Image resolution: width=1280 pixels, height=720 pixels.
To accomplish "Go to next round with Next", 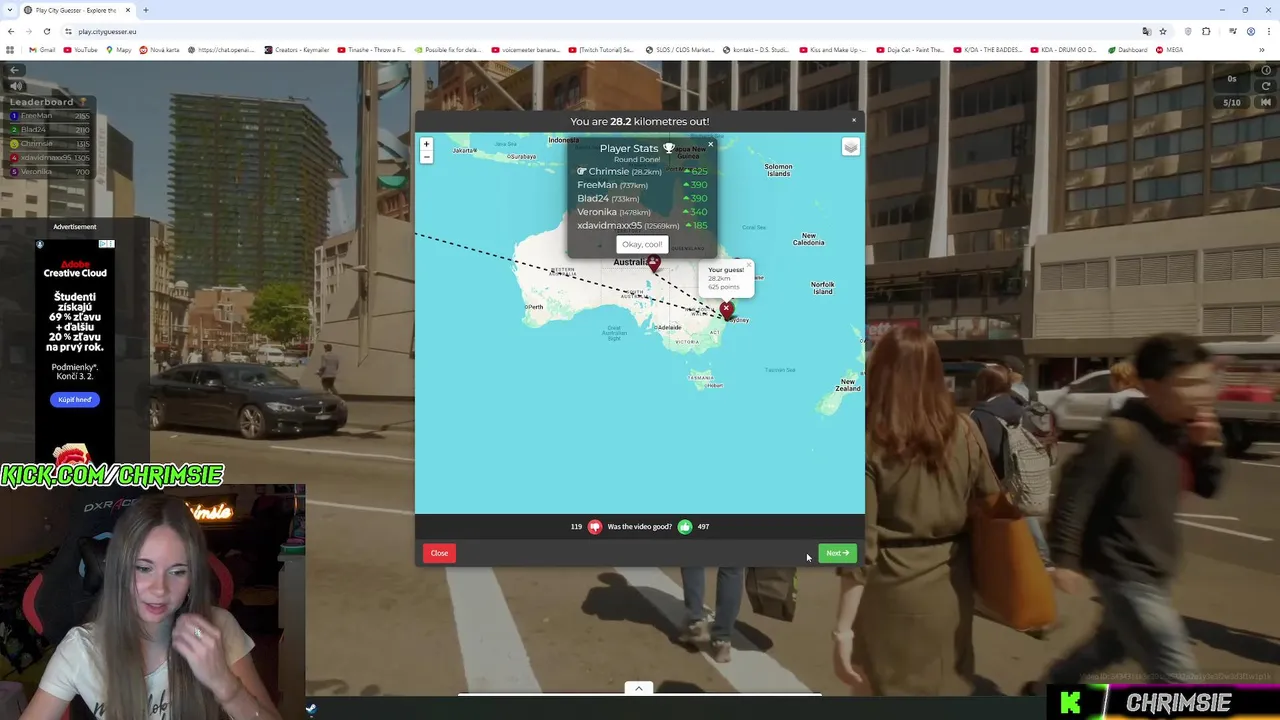I will [837, 553].
